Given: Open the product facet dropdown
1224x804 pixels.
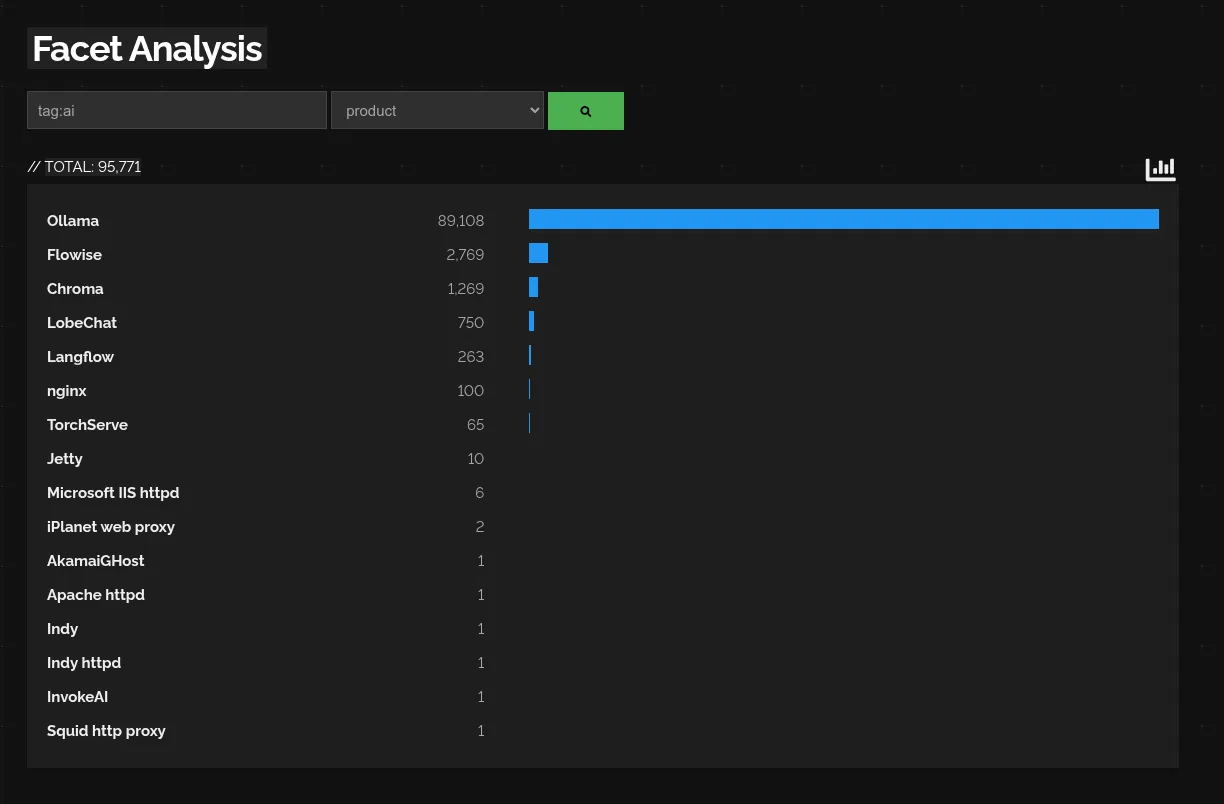Looking at the screenshot, I should click(437, 110).
